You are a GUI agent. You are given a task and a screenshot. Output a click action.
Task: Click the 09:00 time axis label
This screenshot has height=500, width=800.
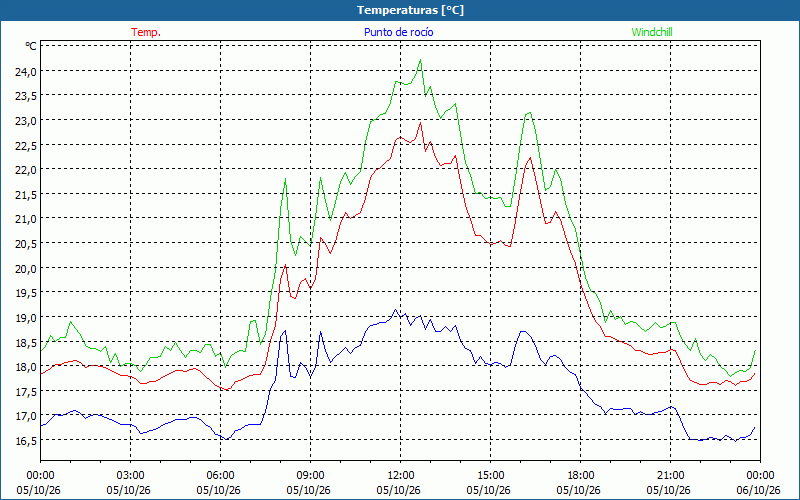tap(310, 477)
